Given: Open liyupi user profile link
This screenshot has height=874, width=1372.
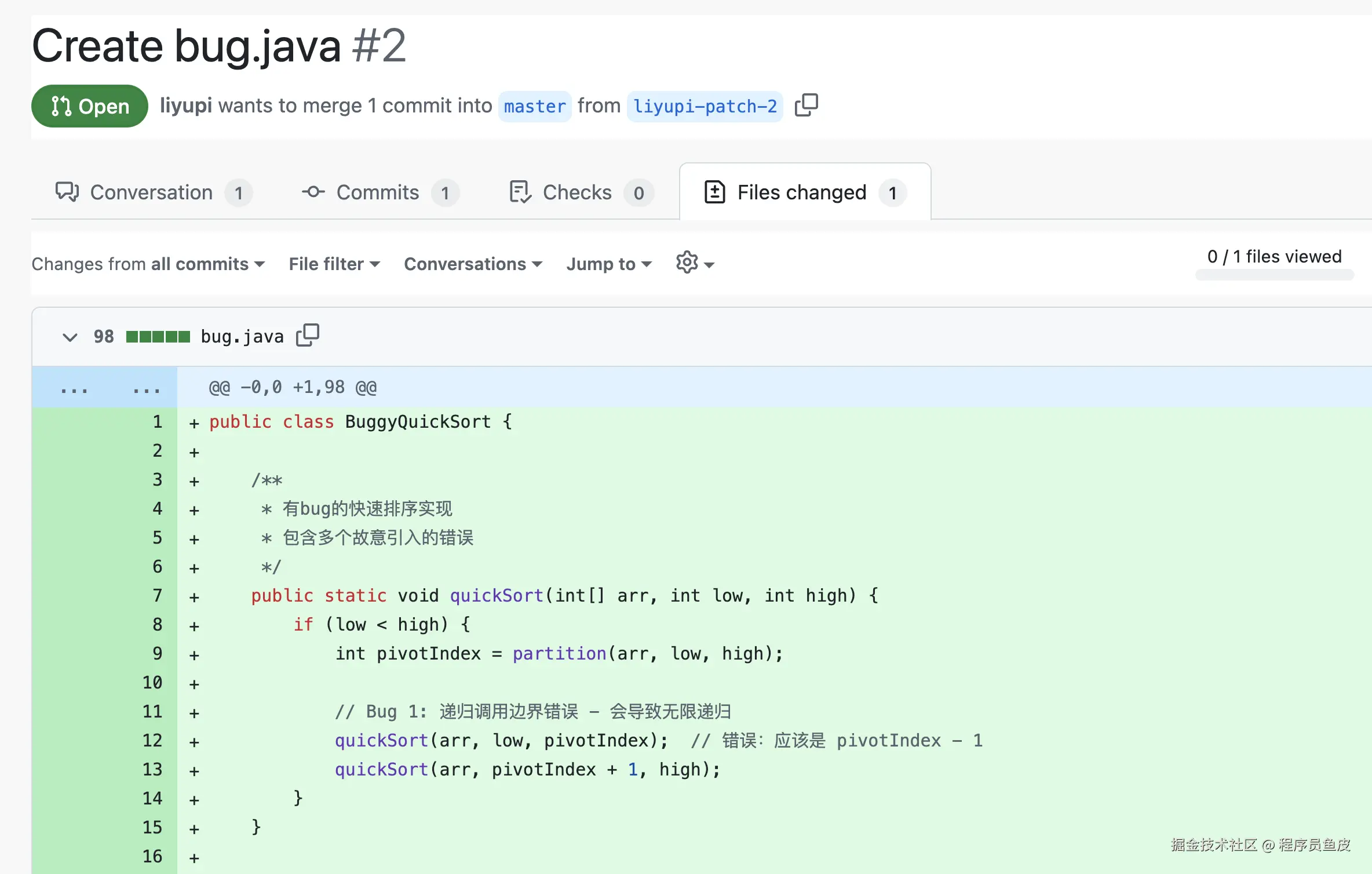Looking at the screenshot, I should pos(185,105).
